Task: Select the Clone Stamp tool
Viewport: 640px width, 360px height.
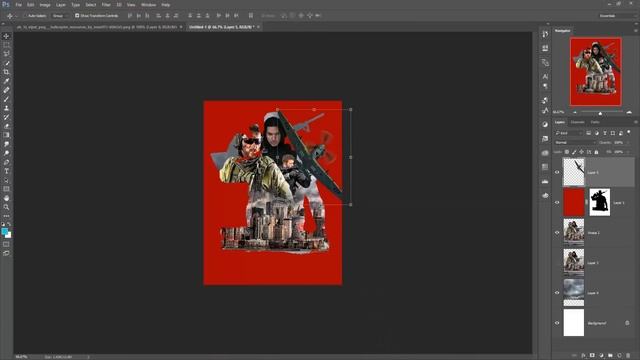Action: click(x=6, y=108)
